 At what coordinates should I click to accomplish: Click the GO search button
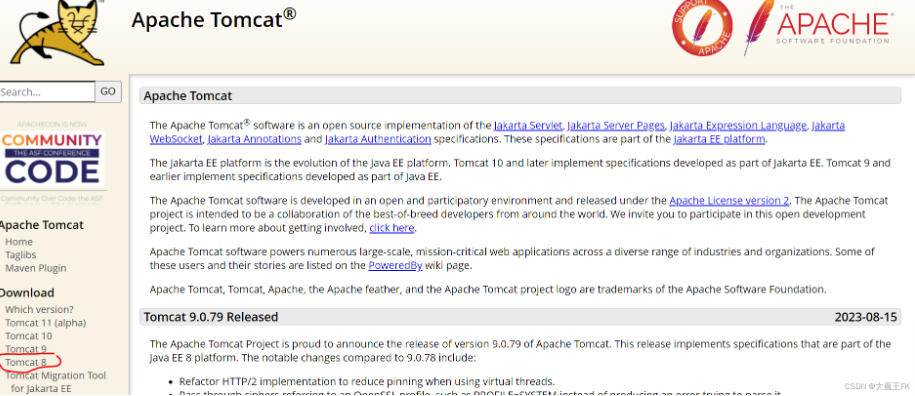[108, 92]
